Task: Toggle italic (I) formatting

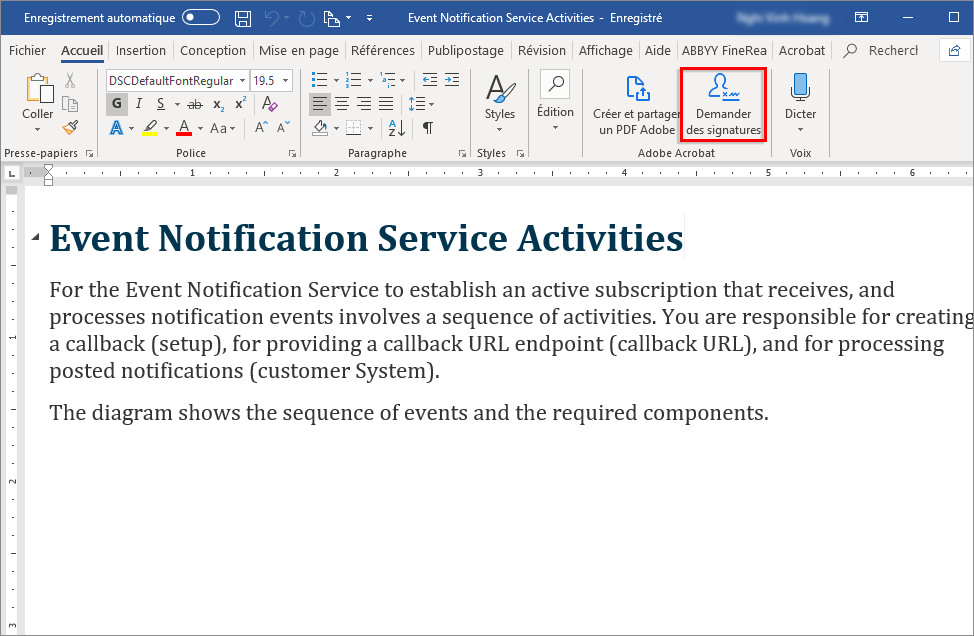Action: point(139,104)
